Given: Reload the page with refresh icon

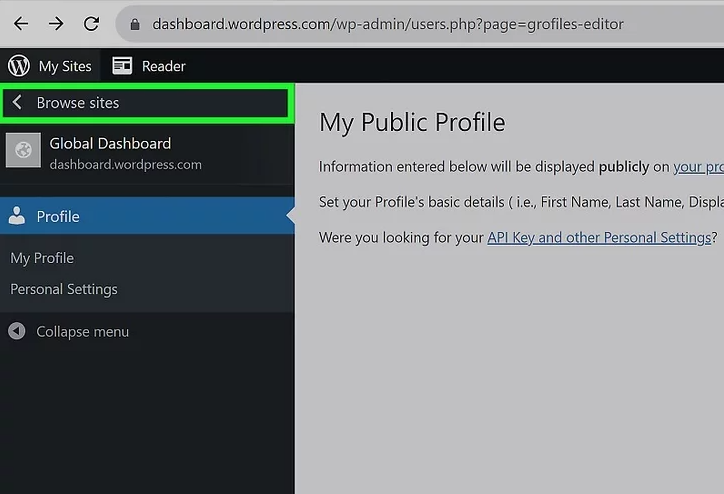Looking at the screenshot, I should (x=91, y=24).
